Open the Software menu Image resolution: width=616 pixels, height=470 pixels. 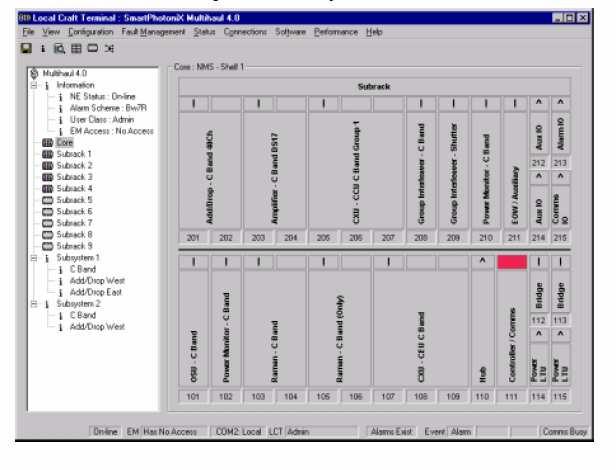tap(290, 32)
